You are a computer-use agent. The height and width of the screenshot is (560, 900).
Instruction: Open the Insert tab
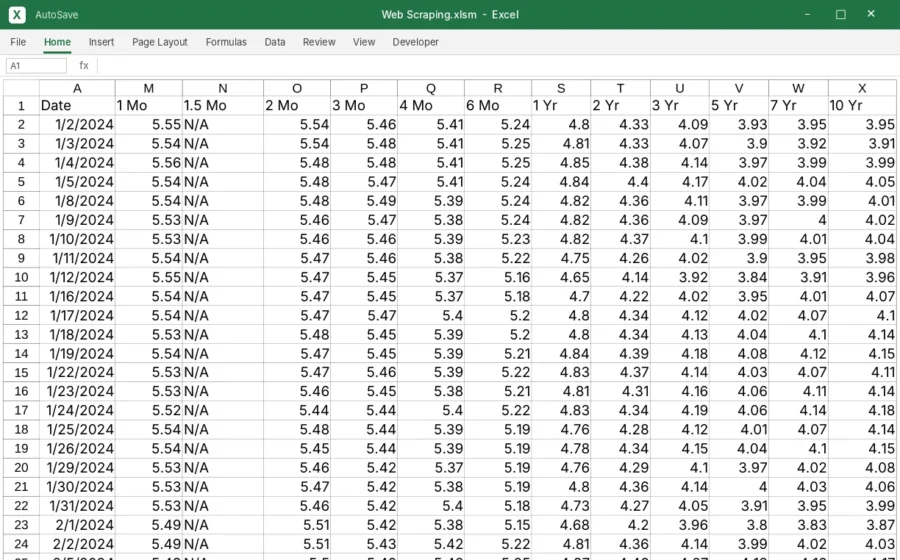point(101,42)
